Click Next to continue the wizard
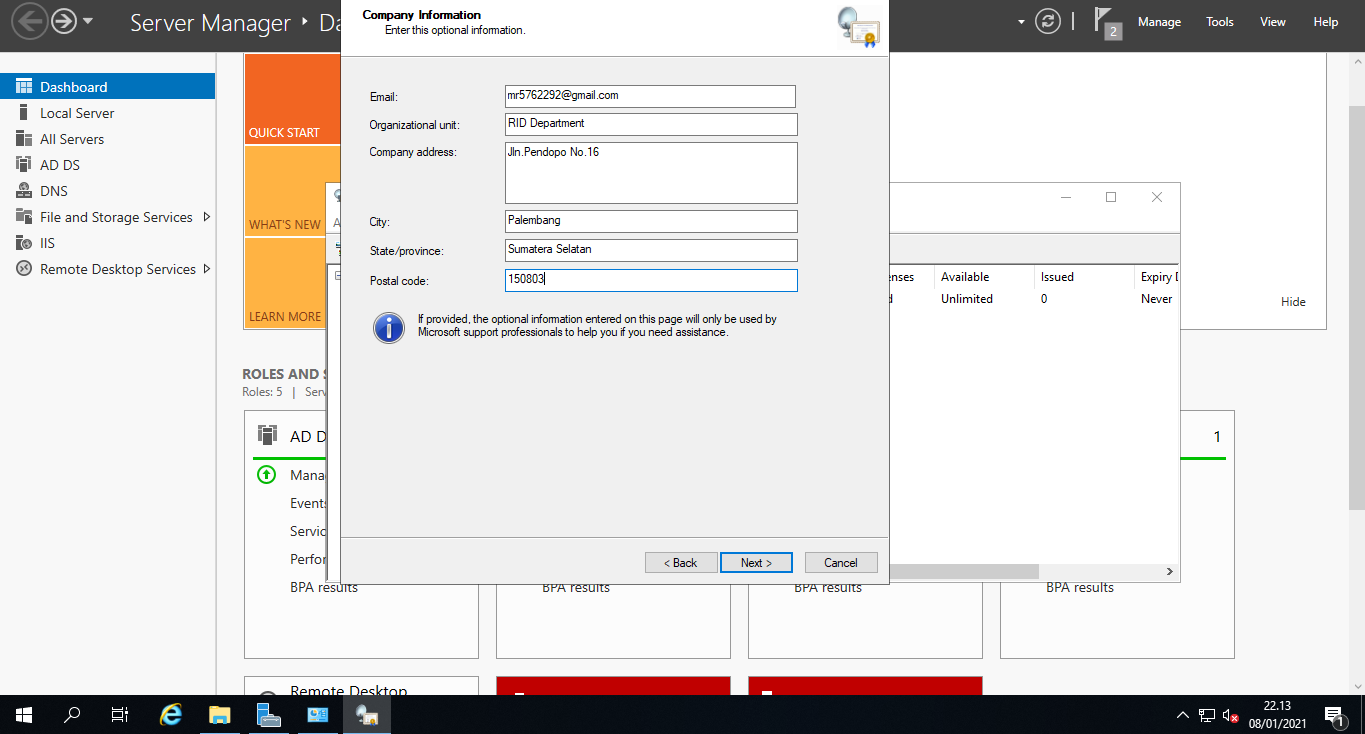 756,562
